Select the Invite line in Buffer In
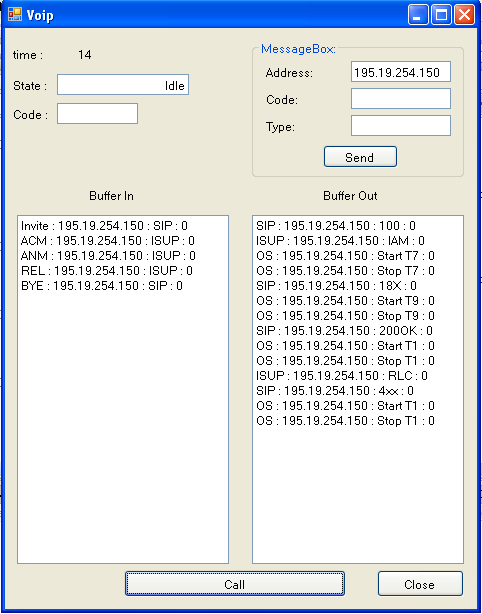 pyautogui.click(x=104, y=226)
